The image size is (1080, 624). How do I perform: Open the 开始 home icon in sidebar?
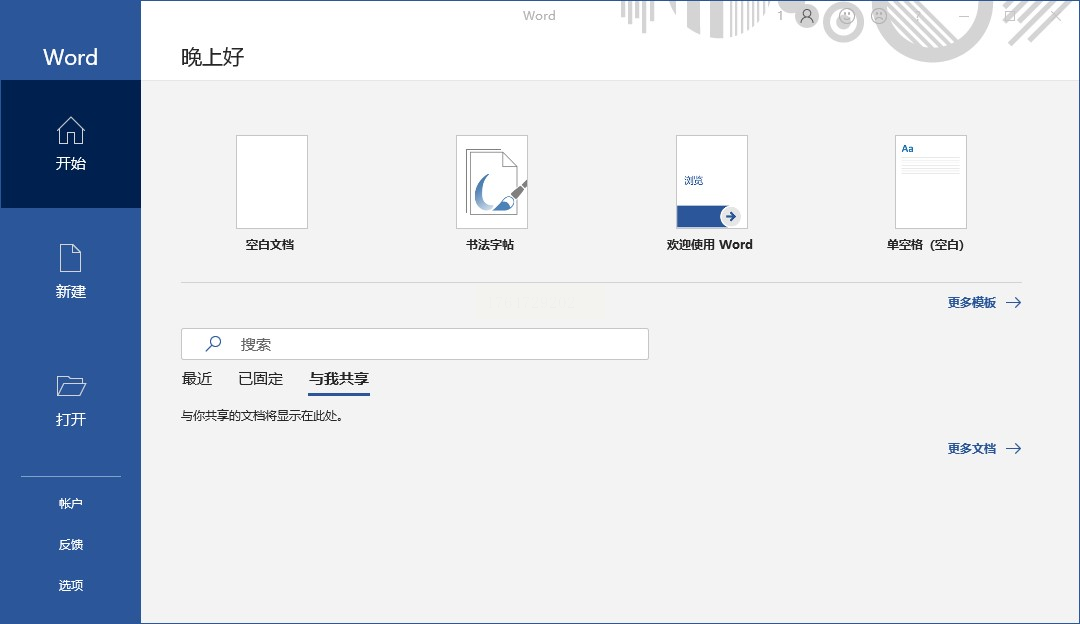pos(70,130)
